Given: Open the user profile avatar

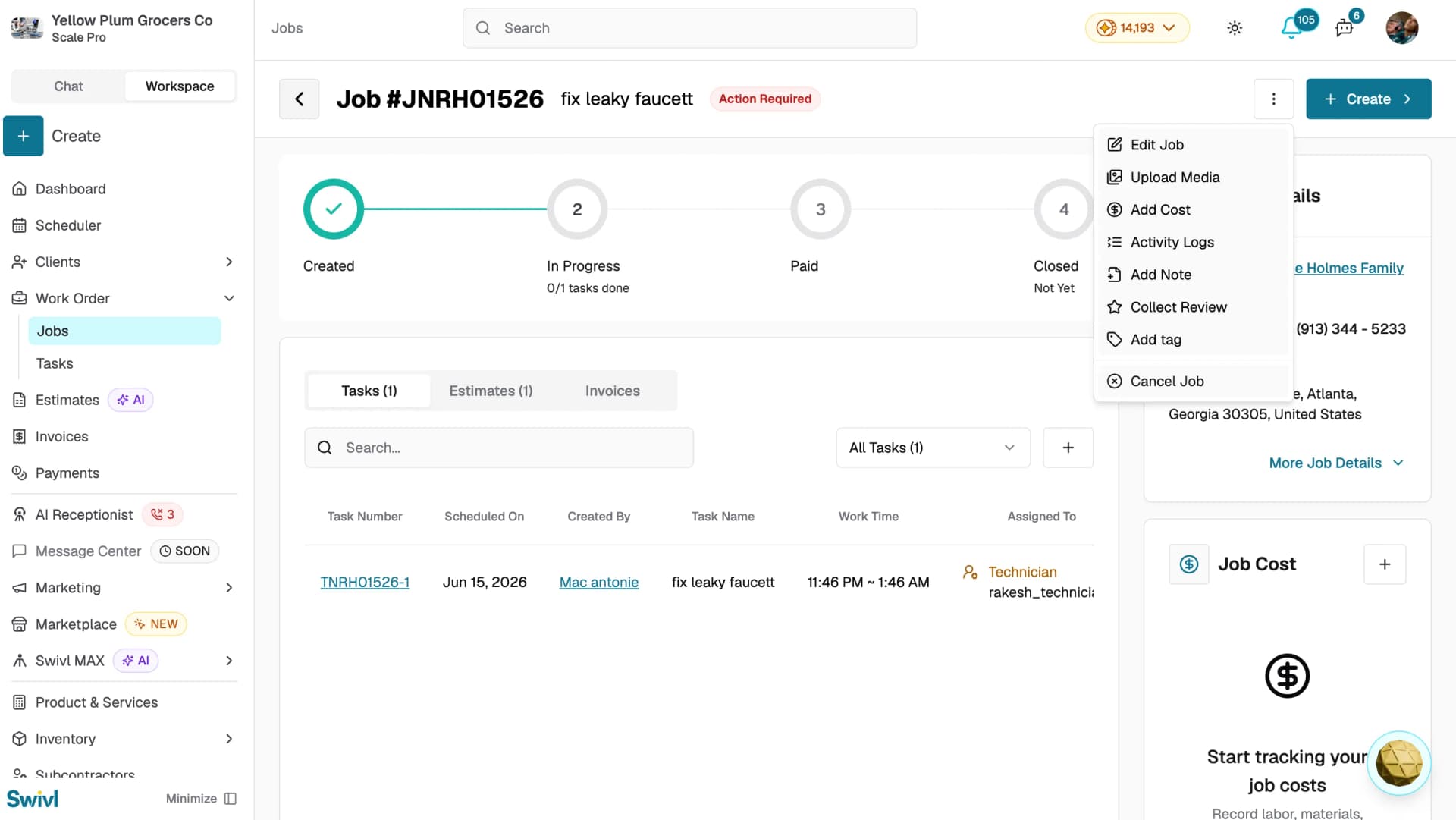Looking at the screenshot, I should coord(1401,28).
